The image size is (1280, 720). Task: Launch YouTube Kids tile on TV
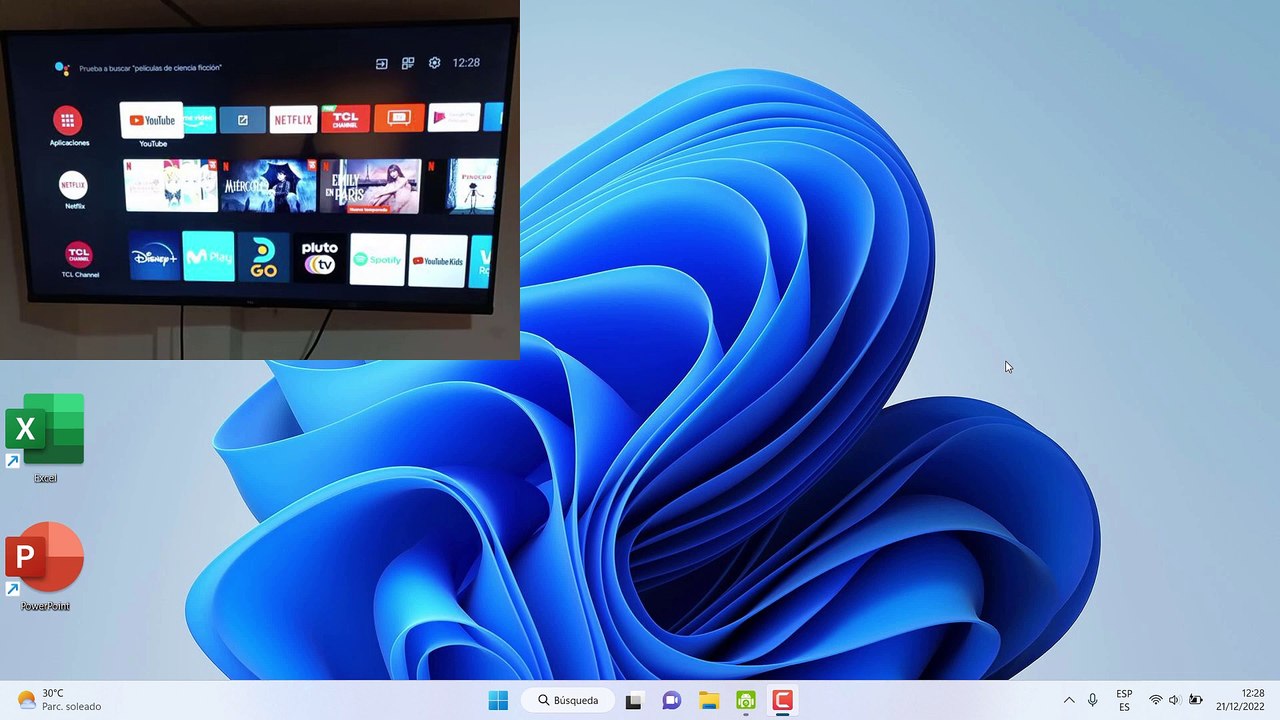pos(438,260)
